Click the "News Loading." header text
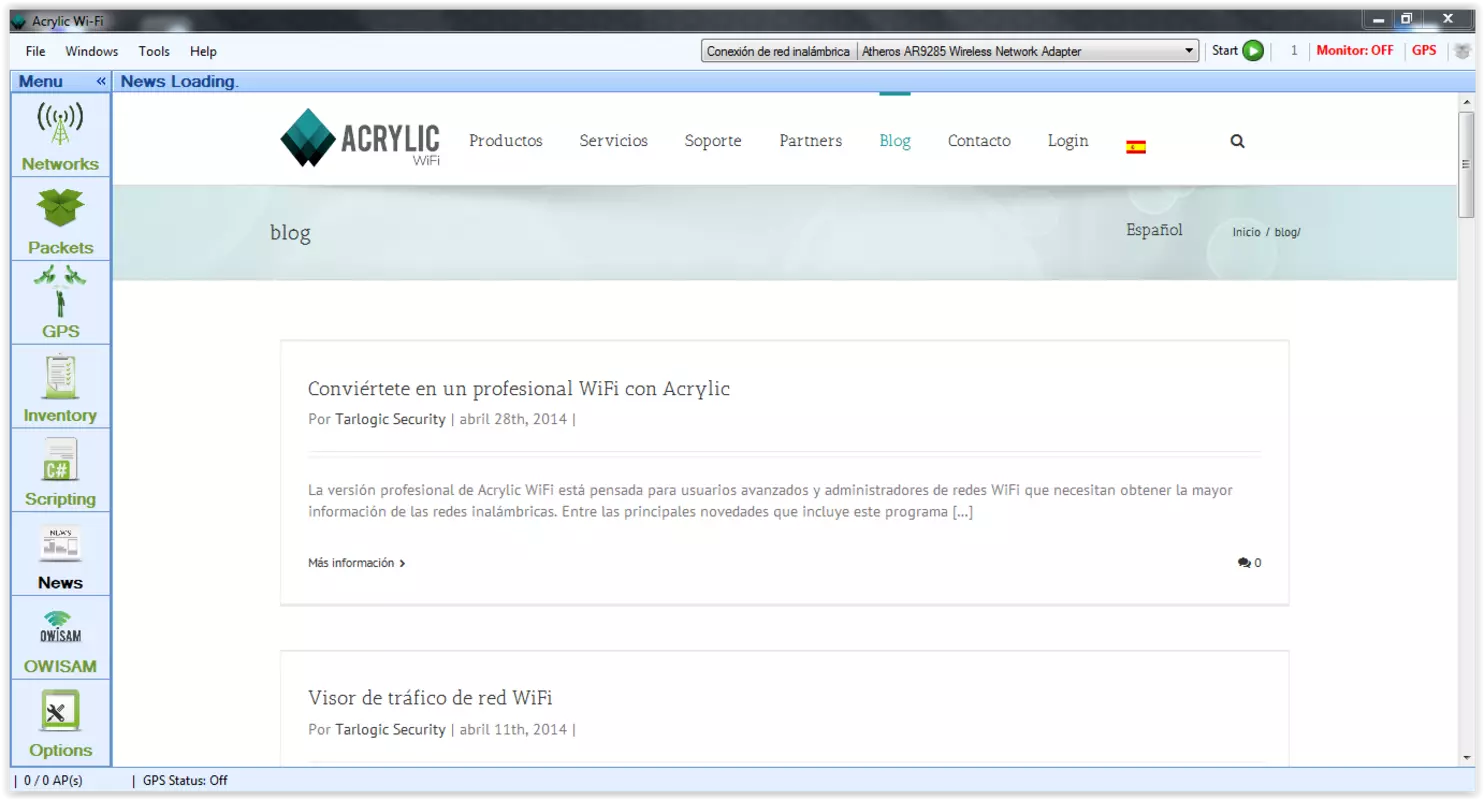 pyautogui.click(x=180, y=82)
